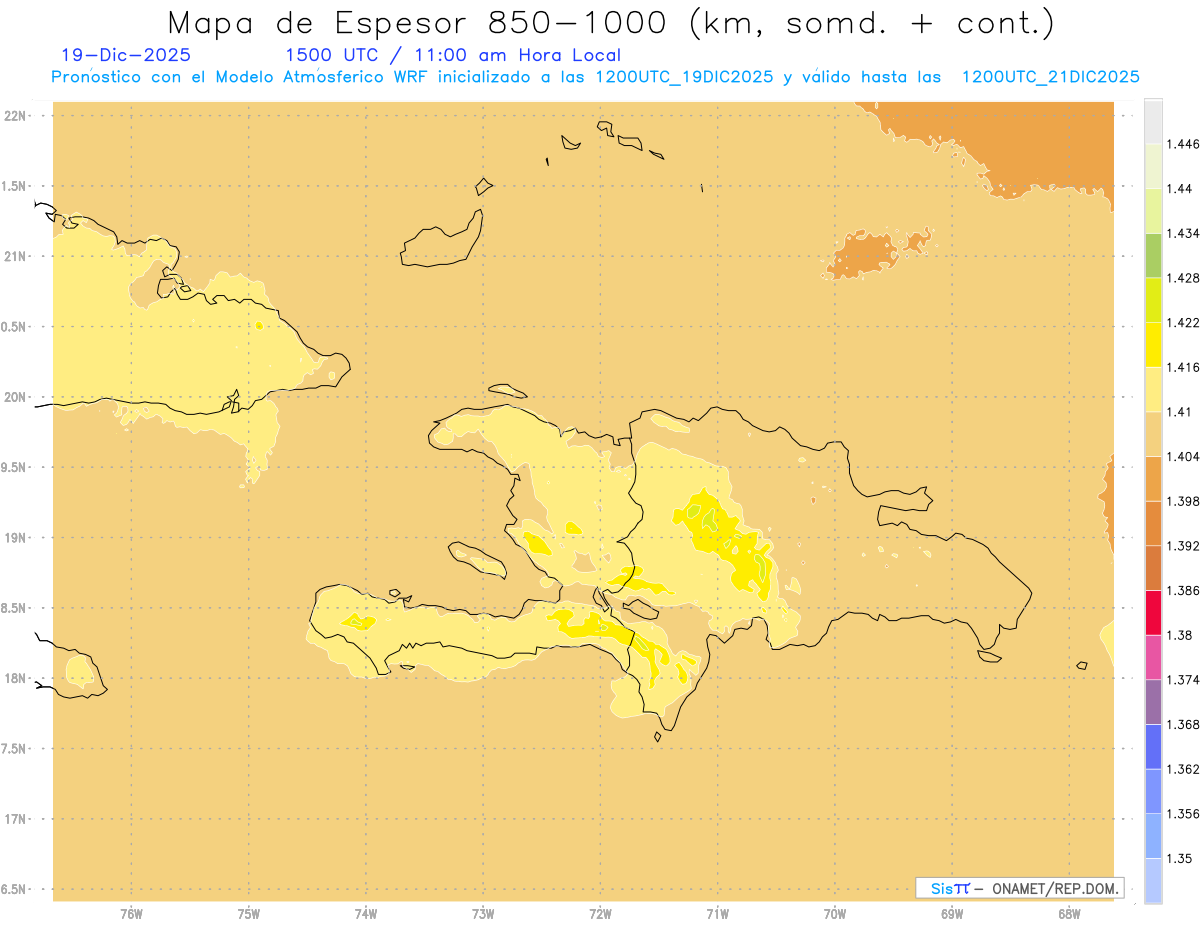
Task: Select the tan 1.404–1.41 colorbar segment
Action: click(x=1153, y=434)
